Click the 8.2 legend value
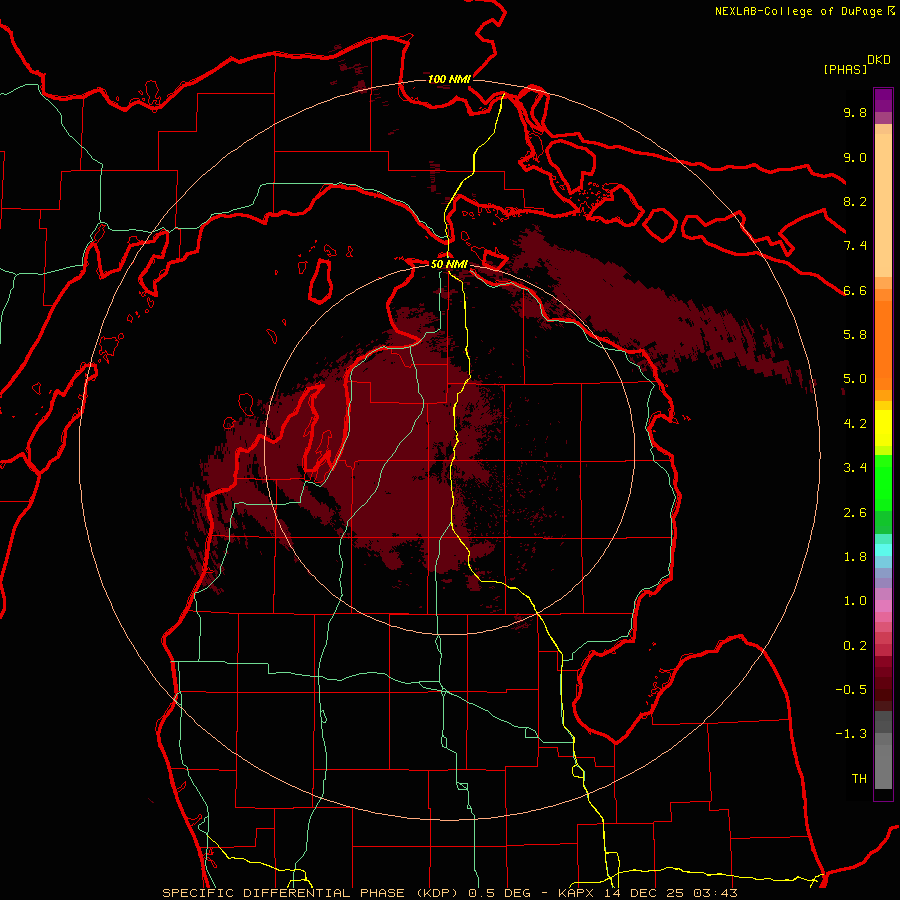This screenshot has height=900, width=900. [x=855, y=201]
